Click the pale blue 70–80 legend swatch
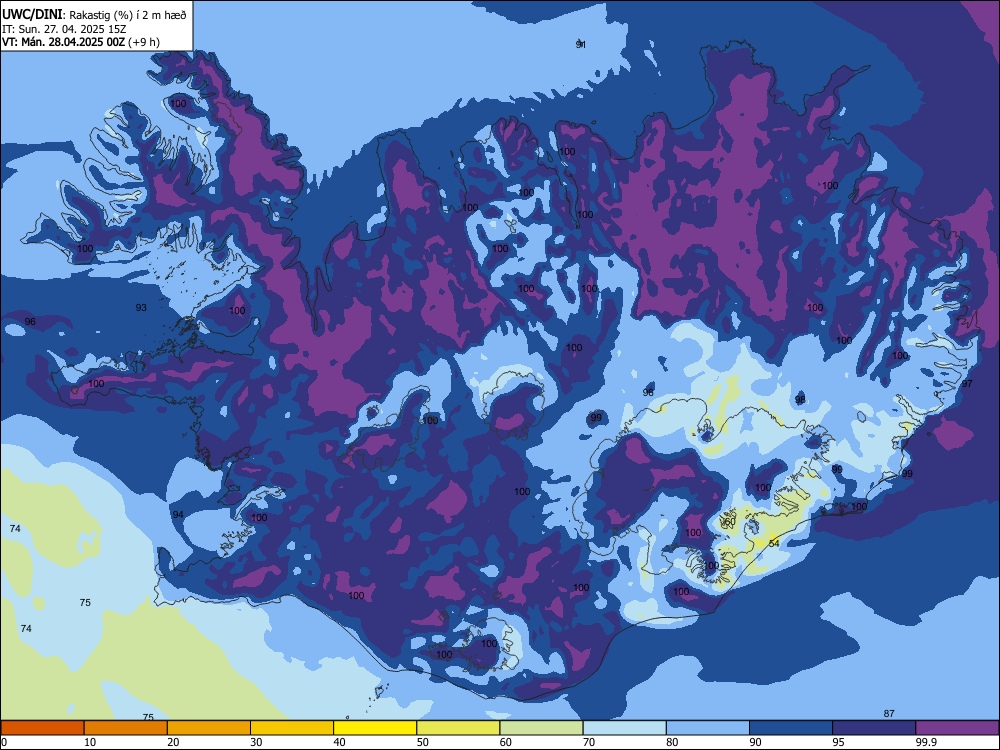Screen dimensions: 1000x750 click(625, 728)
